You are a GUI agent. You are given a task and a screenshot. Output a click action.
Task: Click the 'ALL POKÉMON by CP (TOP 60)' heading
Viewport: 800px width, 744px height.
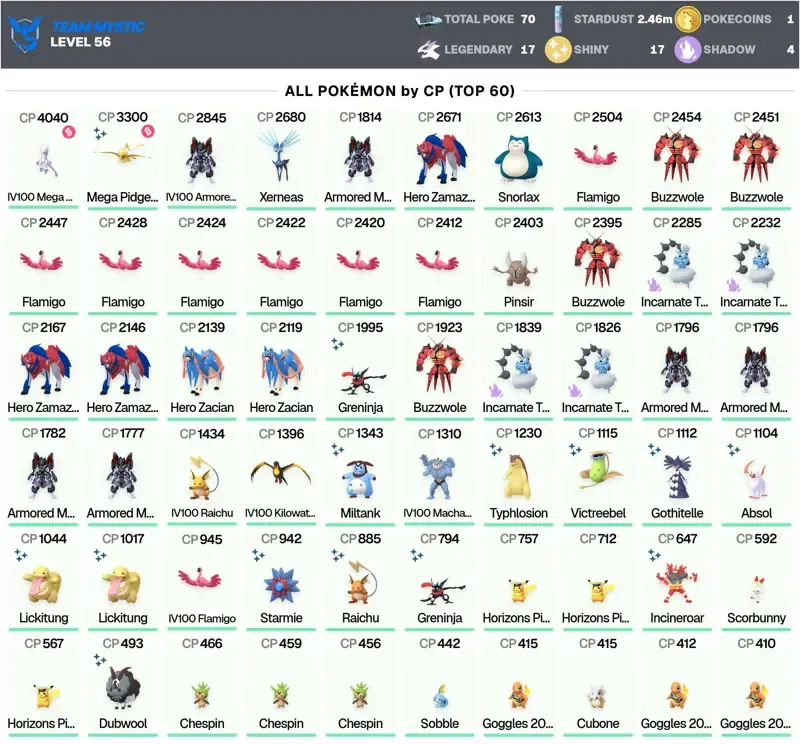click(x=399, y=91)
